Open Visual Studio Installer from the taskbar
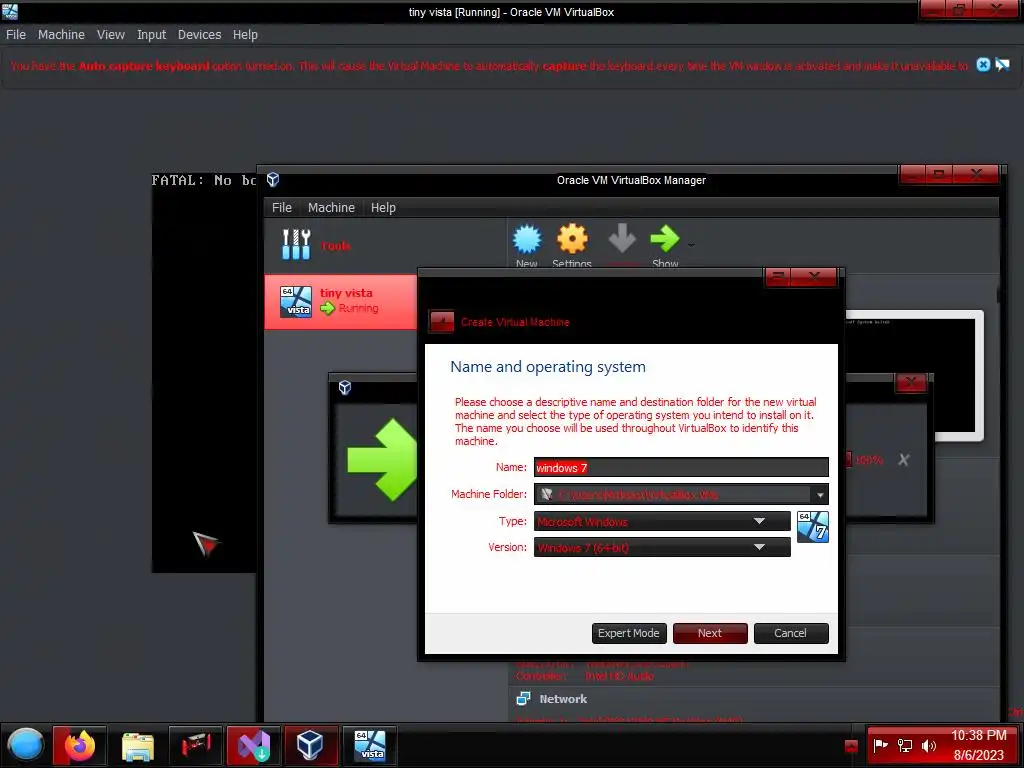Screen dimensions: 1024x768 (x=253, y=745)
